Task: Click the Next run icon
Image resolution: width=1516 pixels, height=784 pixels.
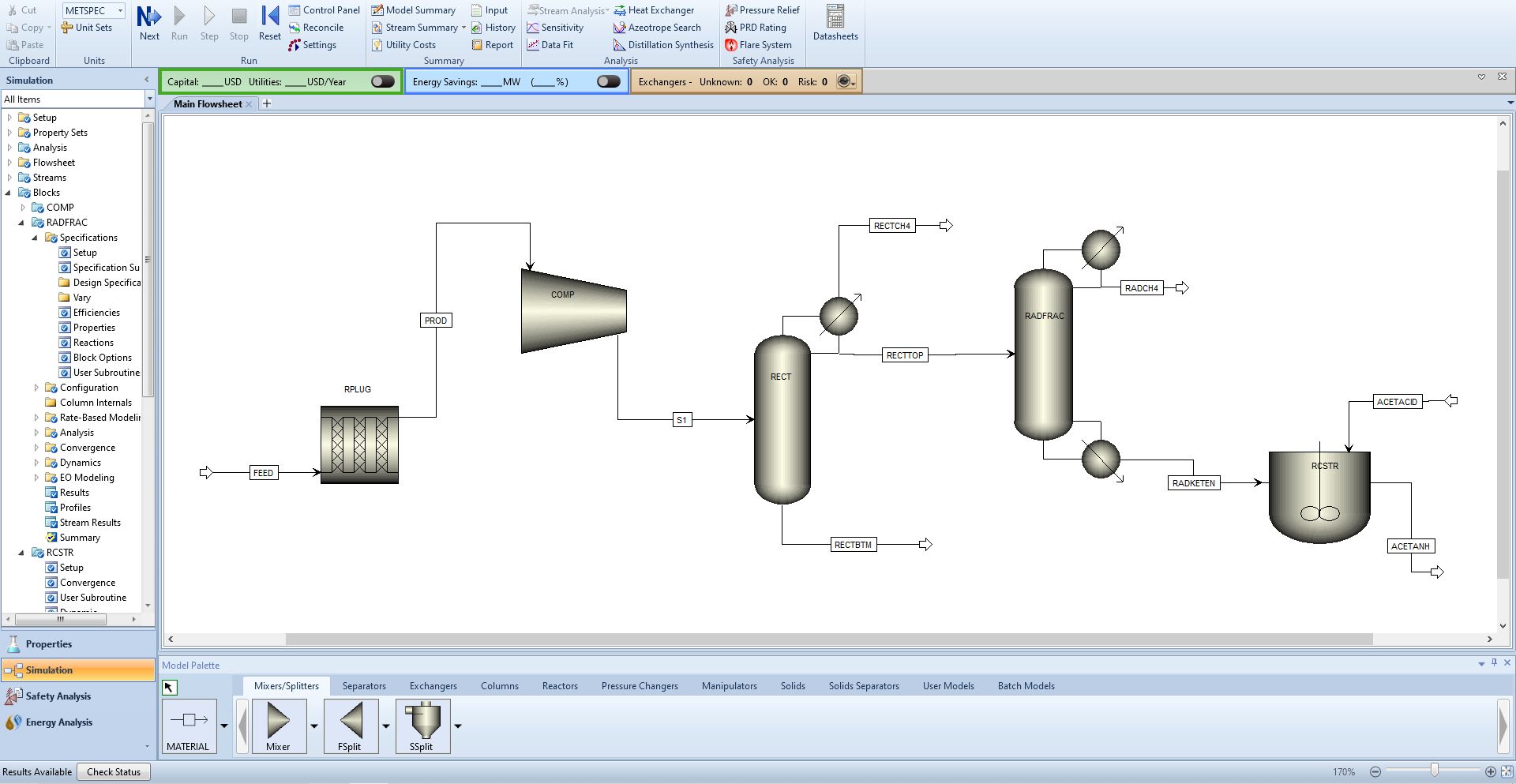Action: coord(149,17)
